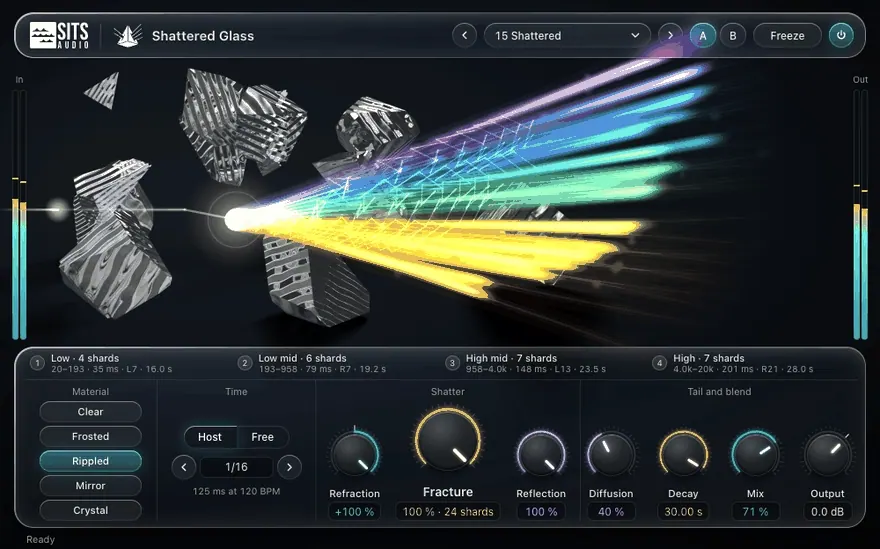Click the '125 ms at 120 BPM' readout

click(x=236, y=491)
